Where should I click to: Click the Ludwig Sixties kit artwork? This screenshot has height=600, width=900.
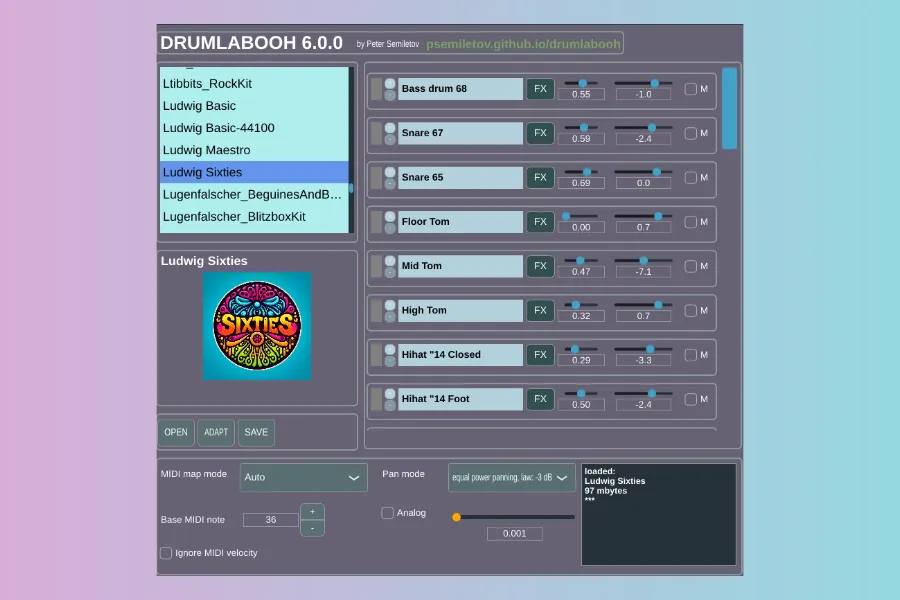click(257, 326)
